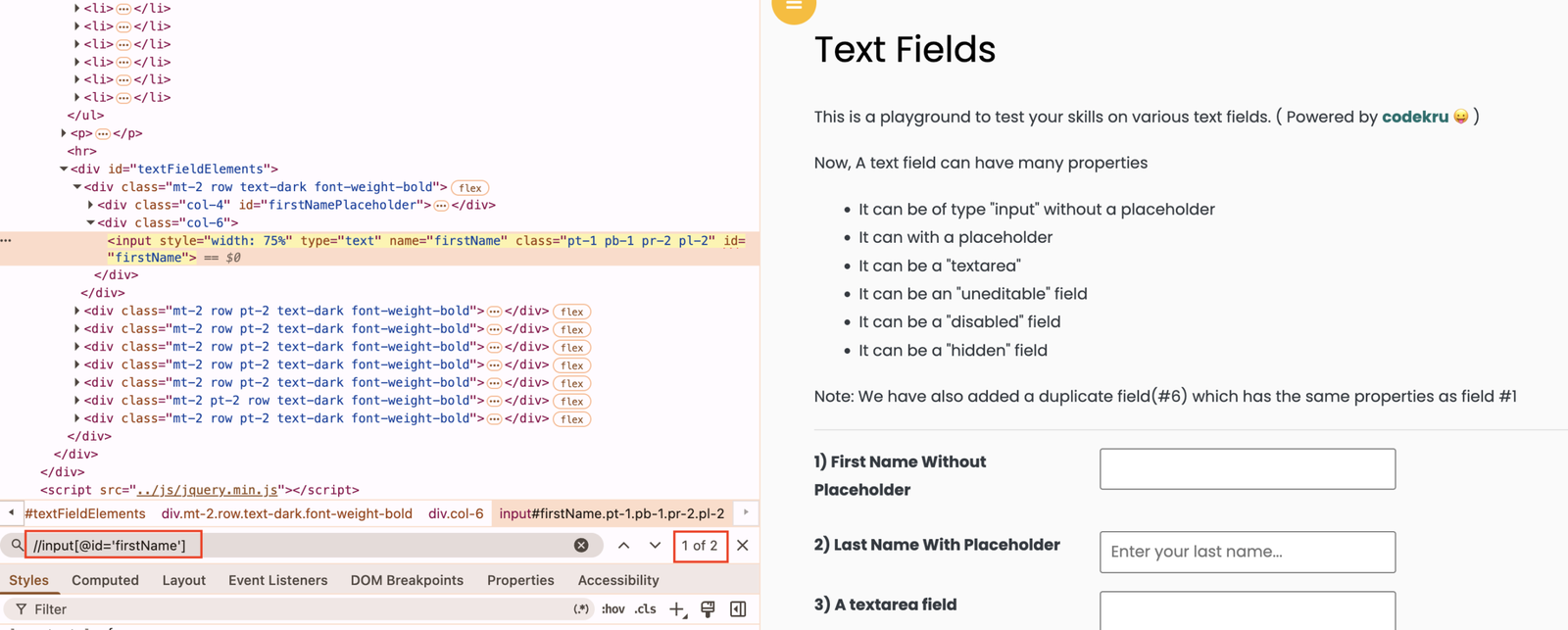Image resolution: width=1568 pixels, height=630 pixels.
Task: Click flex badge on first row div
Action: 470,187
